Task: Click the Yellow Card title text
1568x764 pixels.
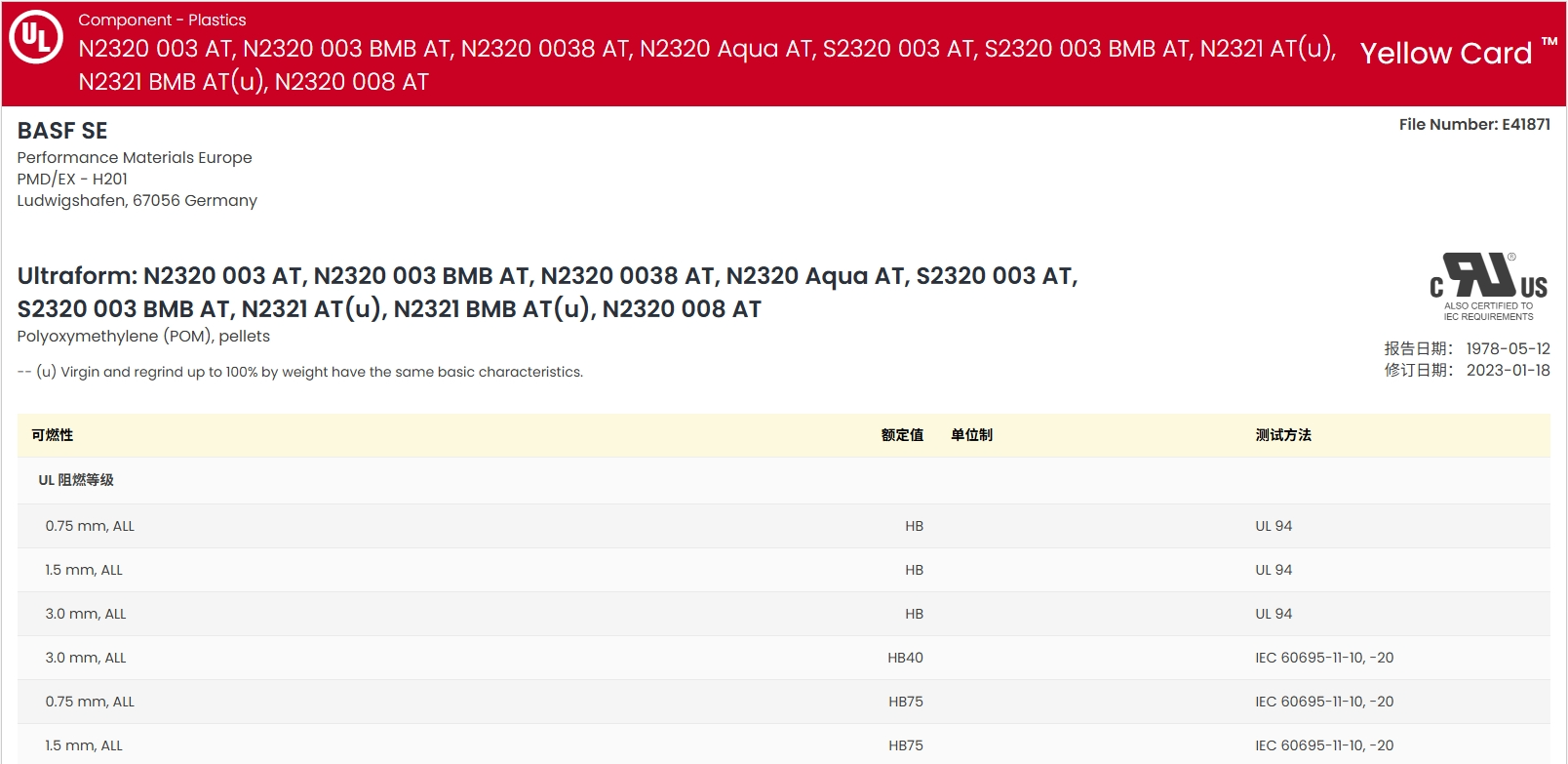Action: pyautogui.click(x=1446, y=54)
